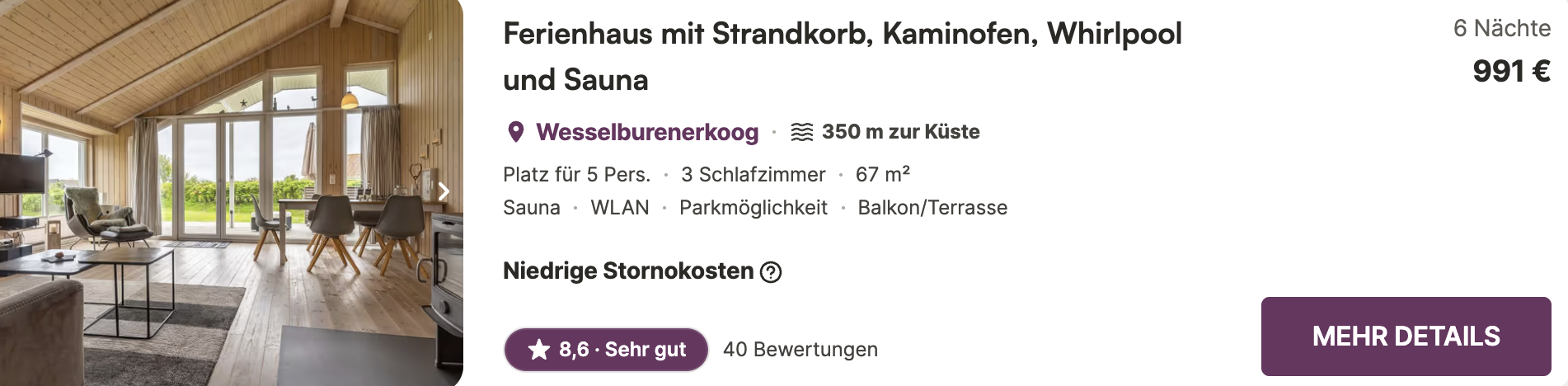This screenshot has height=386, width=1568.
Task: Click the location pin icon
Action: [516, 132]
